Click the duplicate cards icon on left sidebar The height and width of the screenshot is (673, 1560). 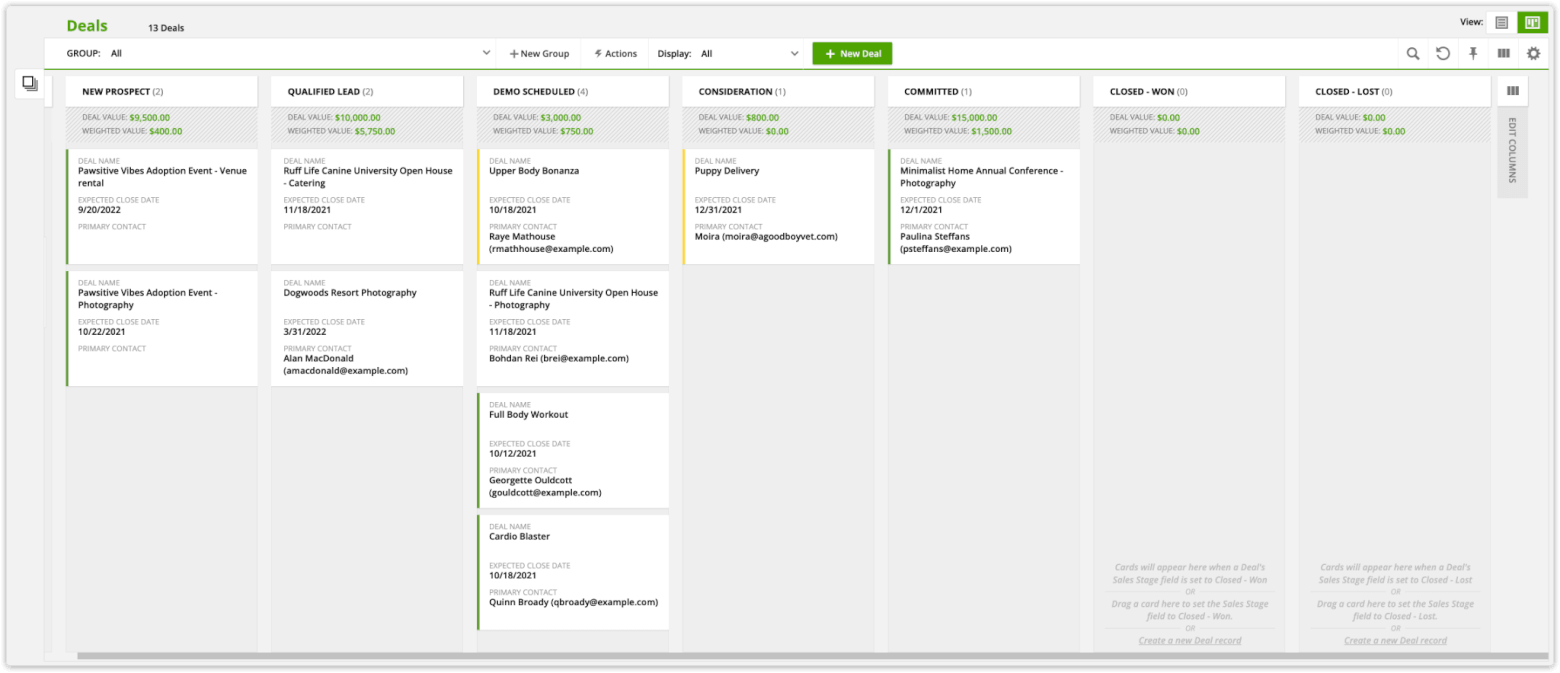click(29, 83)
